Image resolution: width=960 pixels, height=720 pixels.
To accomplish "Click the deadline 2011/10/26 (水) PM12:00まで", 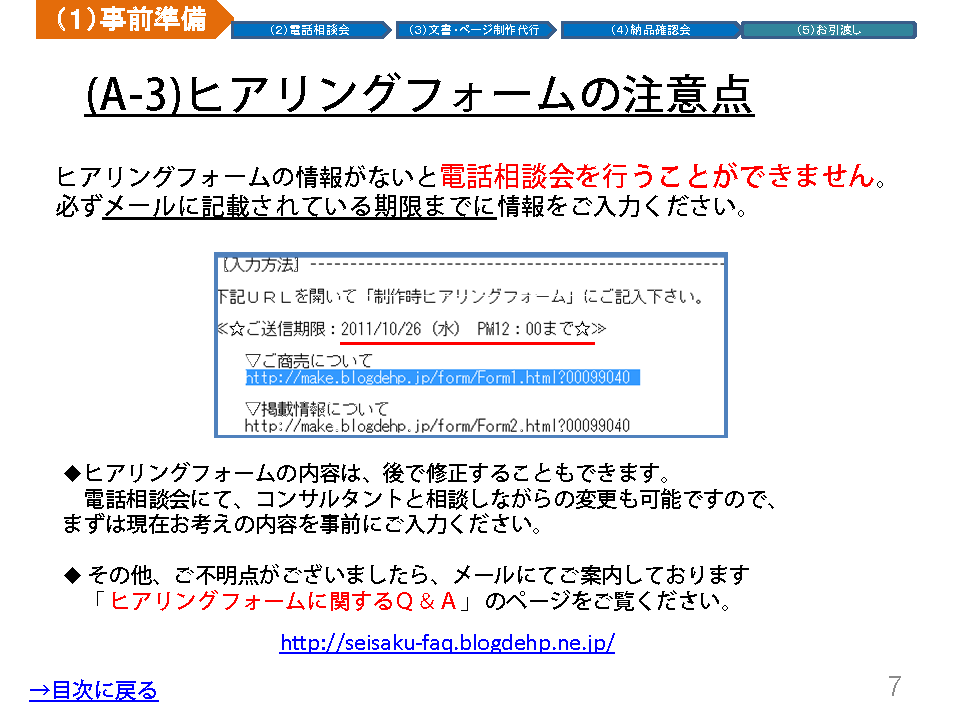I will 466,329.
